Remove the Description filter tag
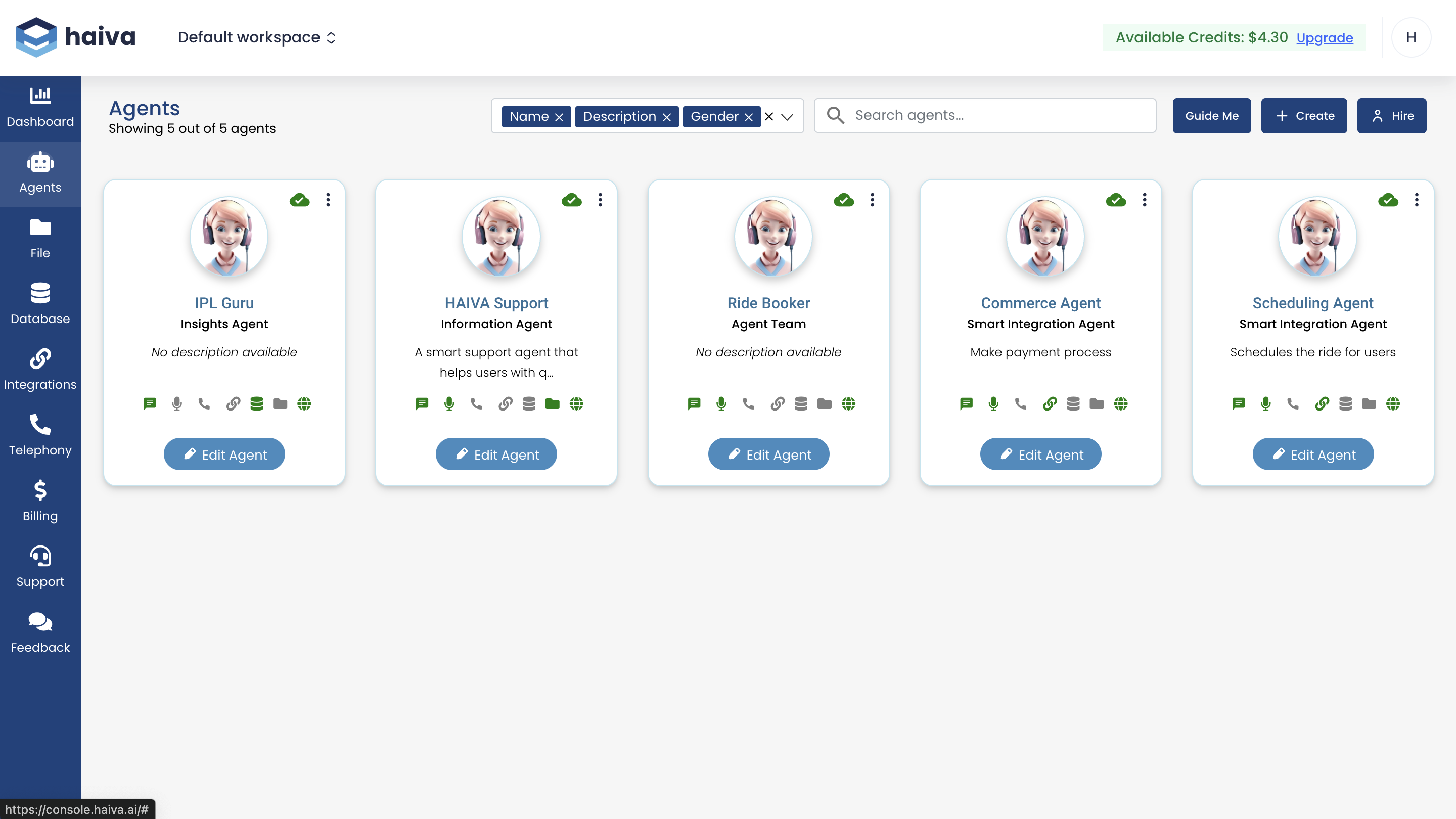The width and height of the screenshot is (1456, 819). coord(667,117)
